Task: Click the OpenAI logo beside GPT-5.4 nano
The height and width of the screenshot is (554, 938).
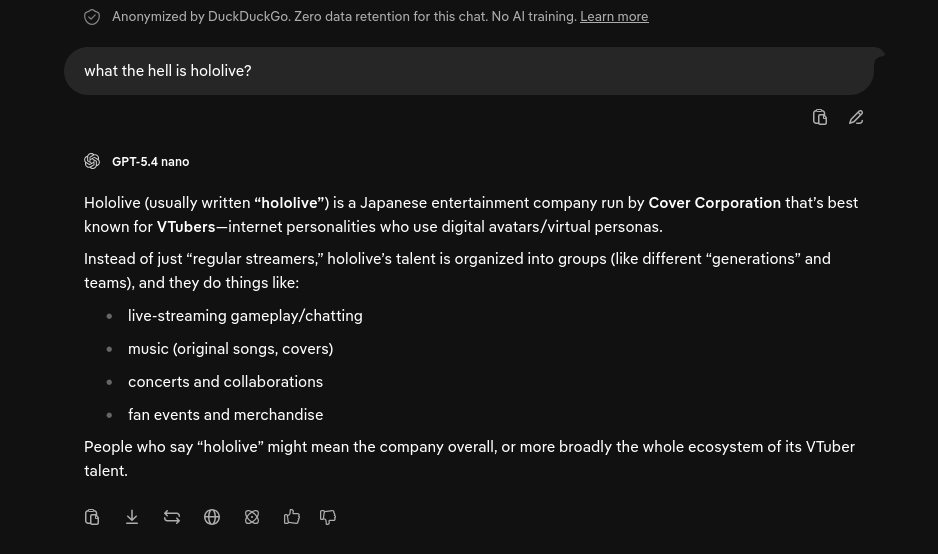Action: point(92,162)
